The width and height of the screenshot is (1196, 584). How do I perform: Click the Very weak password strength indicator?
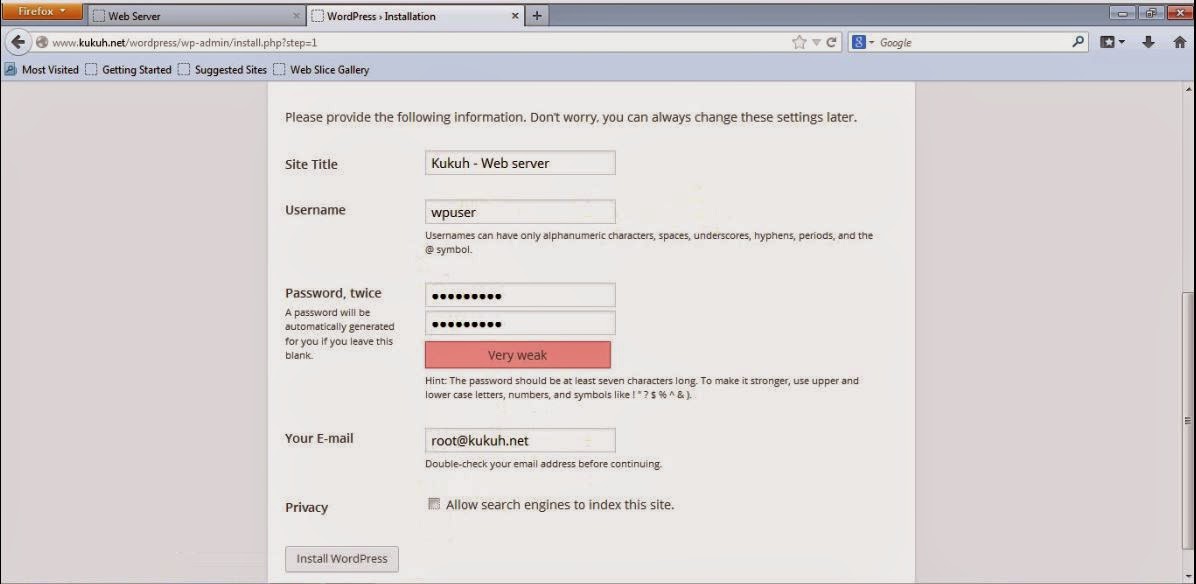coord(518,355)
